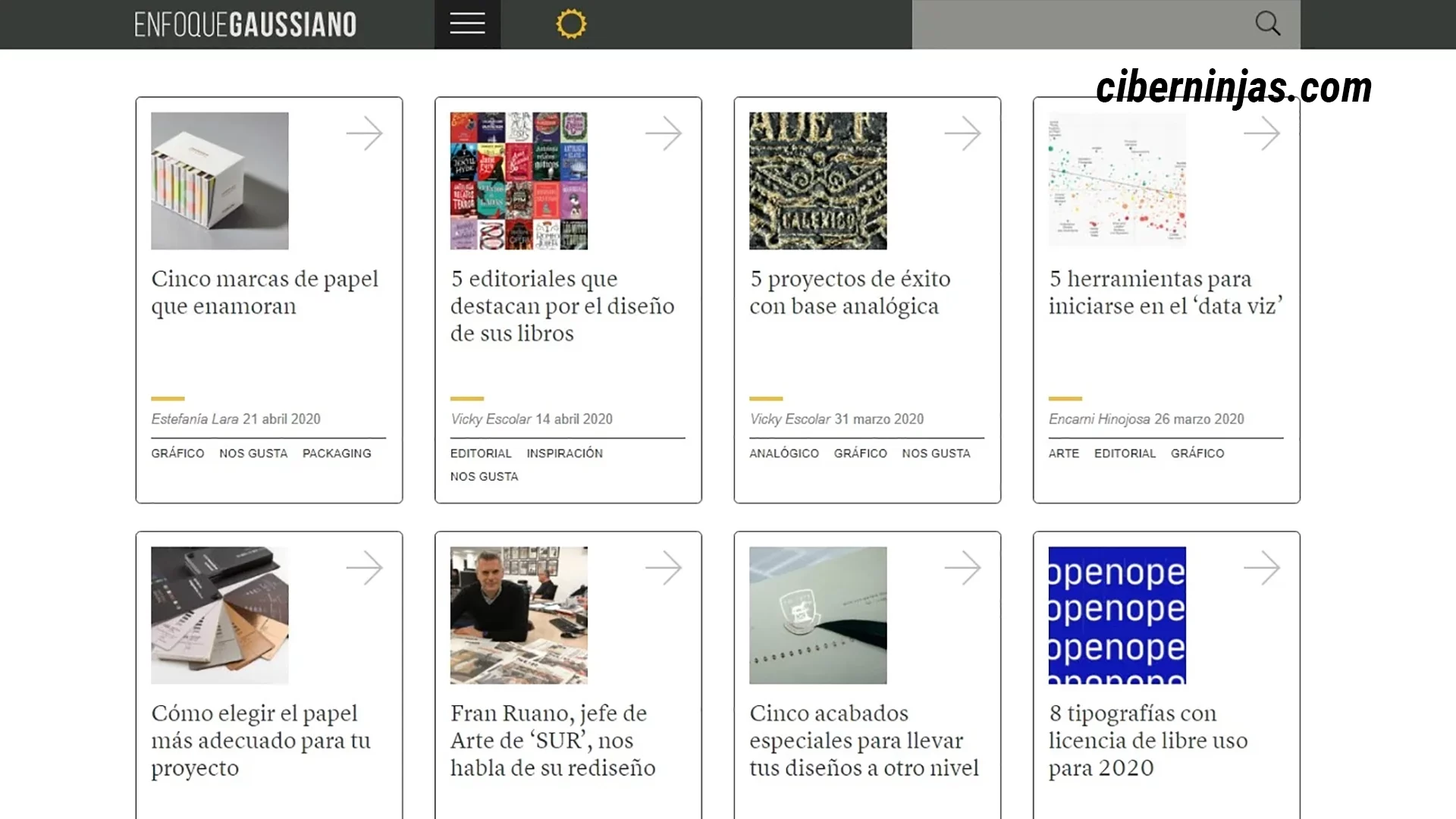Viewport: 1456px width, 819px height.
Task: Open '5 herramientas para iniciarse en data viz'
Action: coord(1166,293)
